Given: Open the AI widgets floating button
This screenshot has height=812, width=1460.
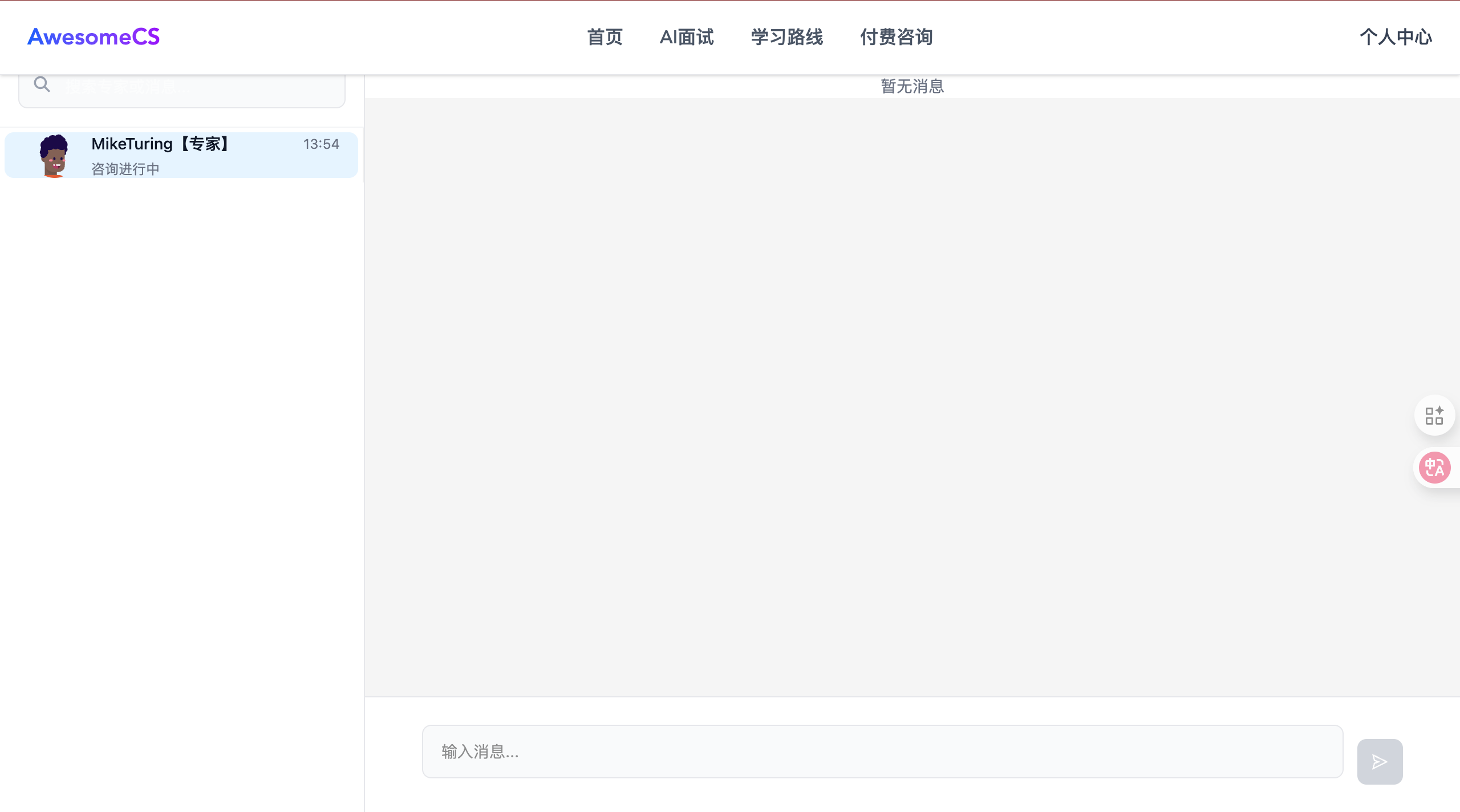Looking at the screenshot, I should point(1435,415).
